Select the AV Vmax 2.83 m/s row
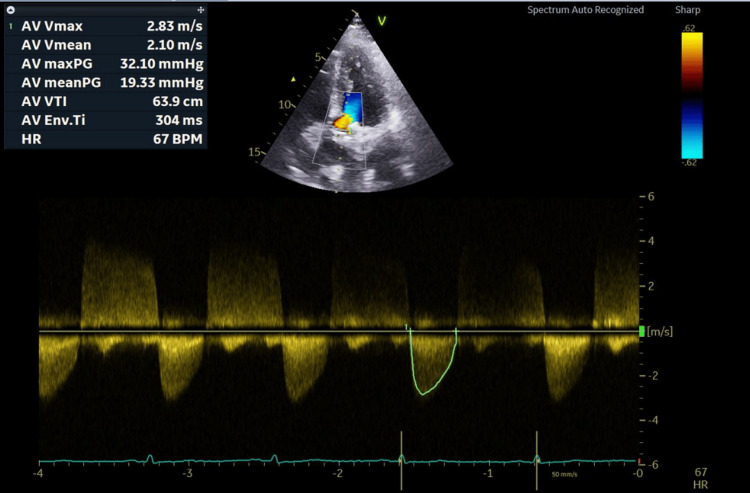Viewport: 750px width, 493px height. [106, 26]
